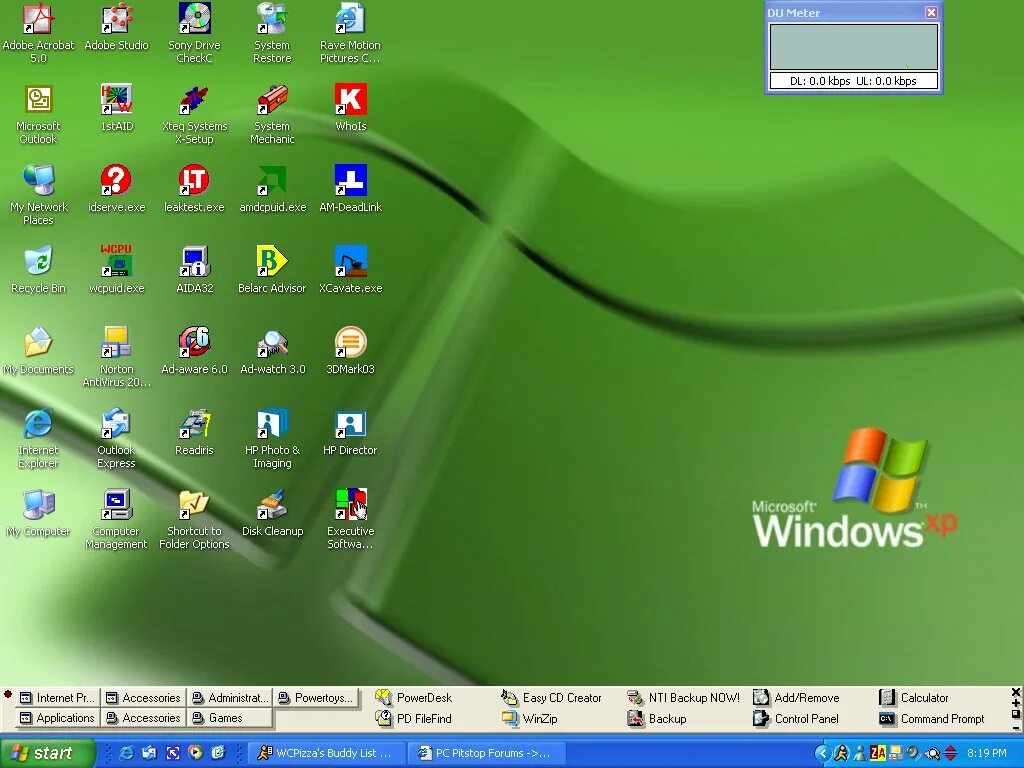Screen dimensions: 1024x768
Task: Open the Administrat... toolbar group
Action: point(230,697)
